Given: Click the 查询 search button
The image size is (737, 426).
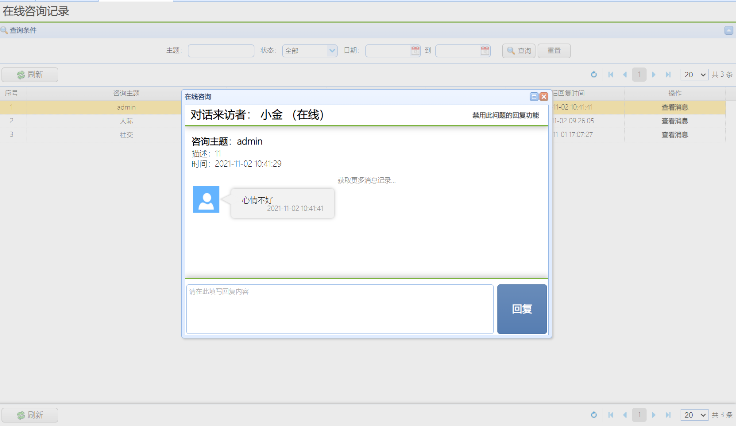Looking at the screenshot, I should 518,50.
